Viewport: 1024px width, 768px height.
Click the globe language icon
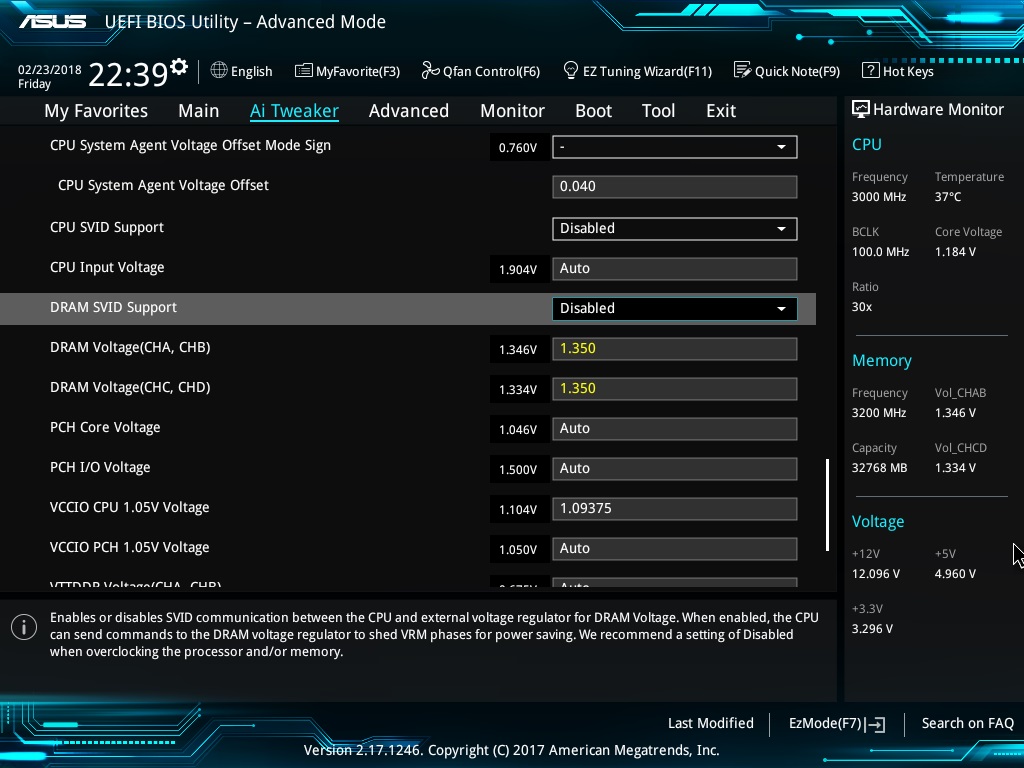pos(219,70)
